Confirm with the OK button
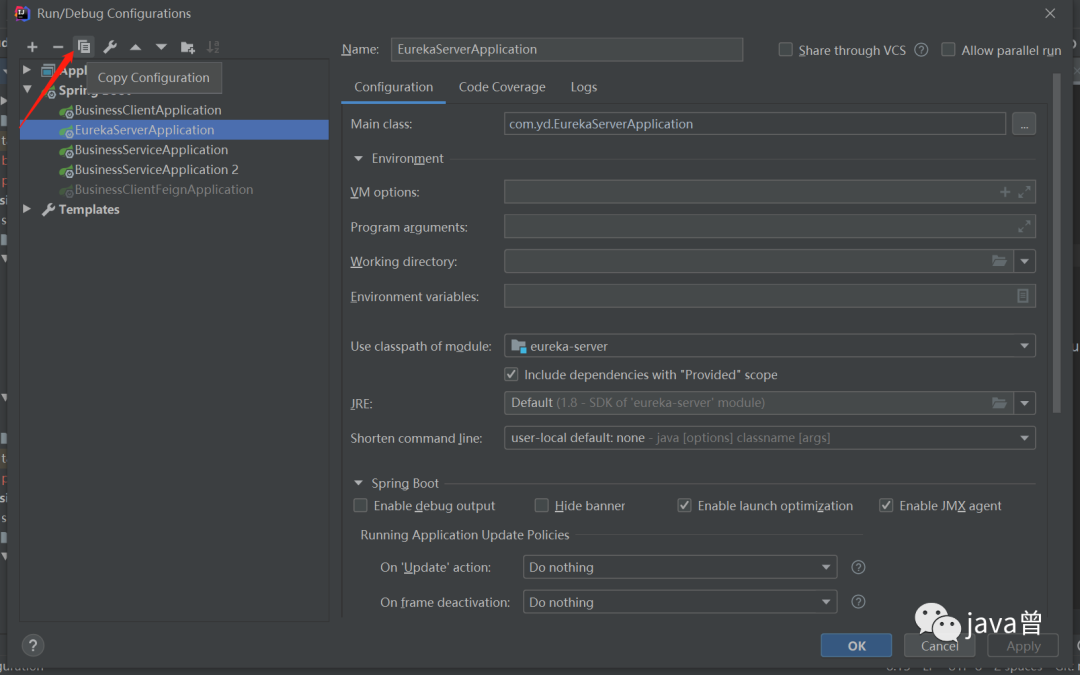This screenshot has height=675, width=1080. [x=856, y=645]
